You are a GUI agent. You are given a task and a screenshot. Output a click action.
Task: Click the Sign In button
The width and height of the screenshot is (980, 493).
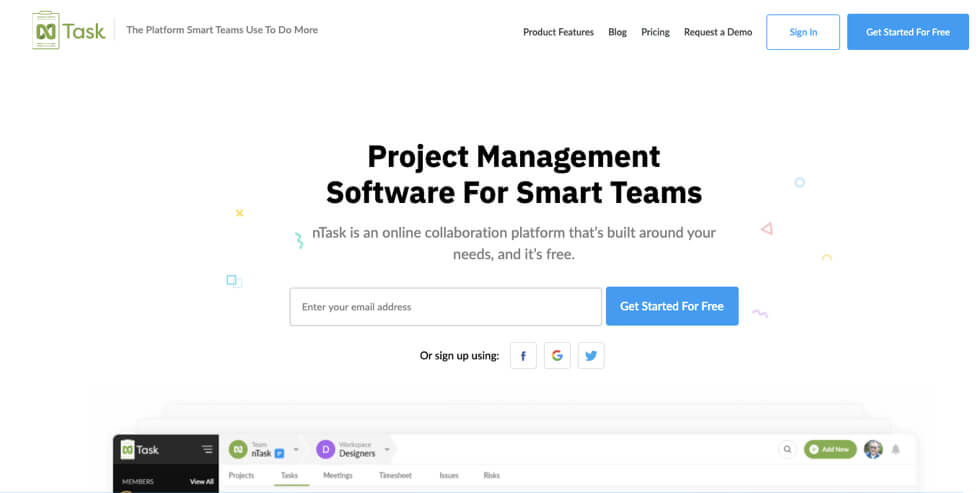tap(803, 32)
